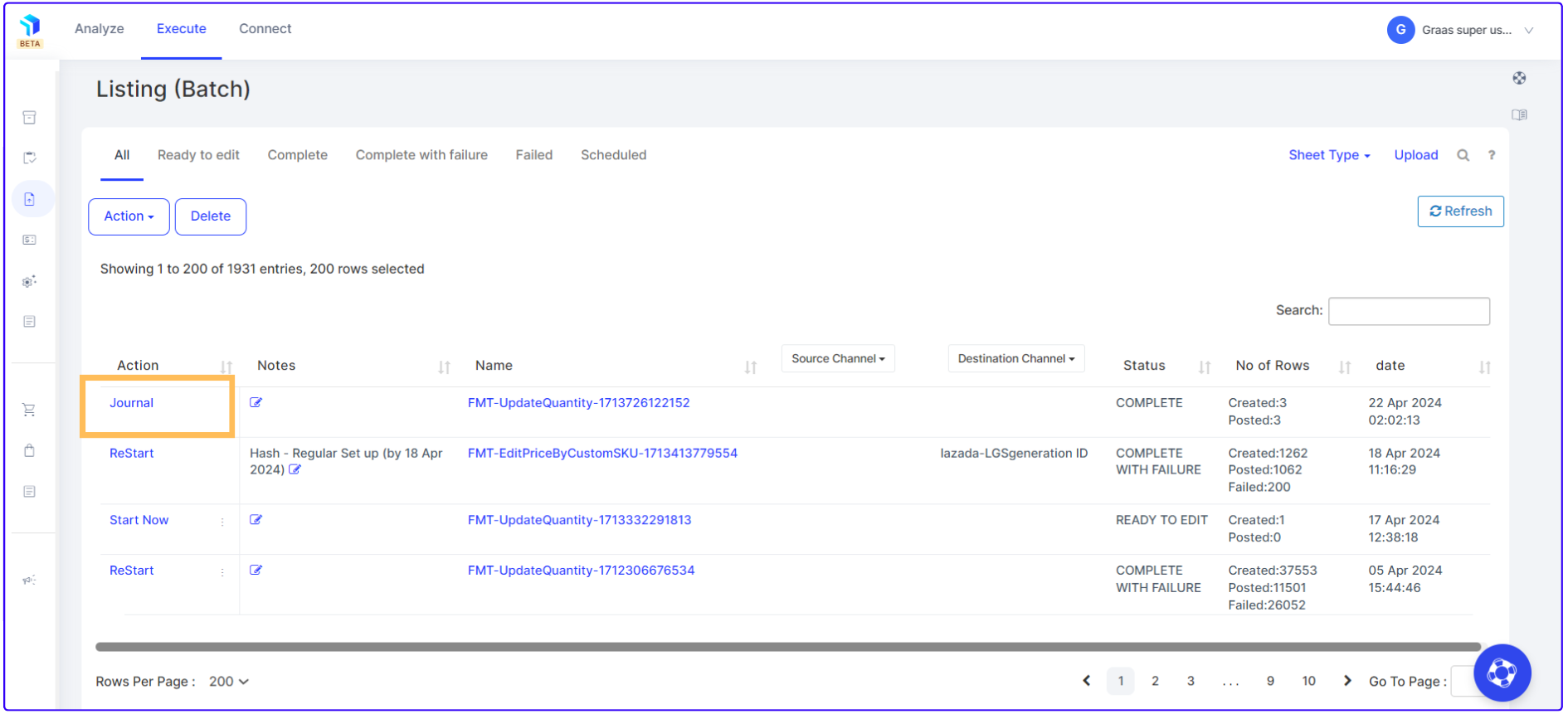The image size is (1568, 714).
Task: Sort by Name column
Action: 750,367
